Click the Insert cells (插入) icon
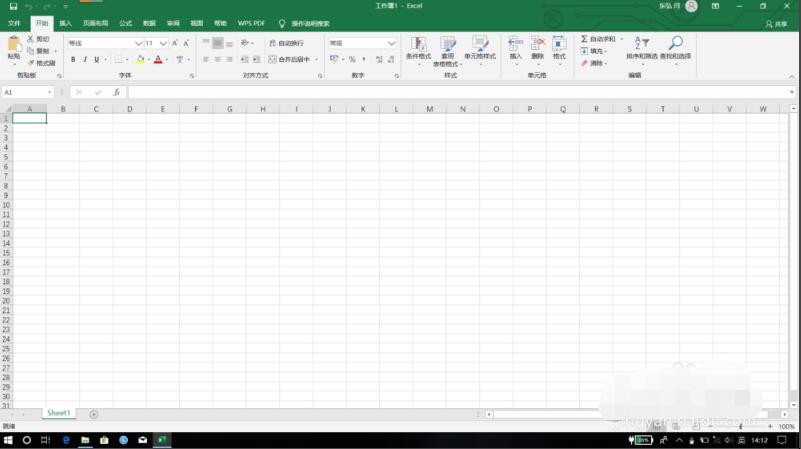Image resolution: width=801 pixels, height=449 pixels. point(516,44)
